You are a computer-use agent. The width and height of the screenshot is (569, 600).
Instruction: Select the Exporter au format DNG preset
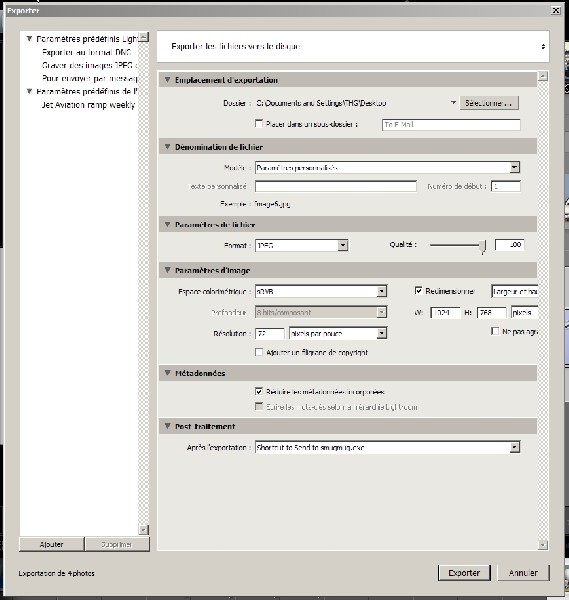click(x=86, y=52)
